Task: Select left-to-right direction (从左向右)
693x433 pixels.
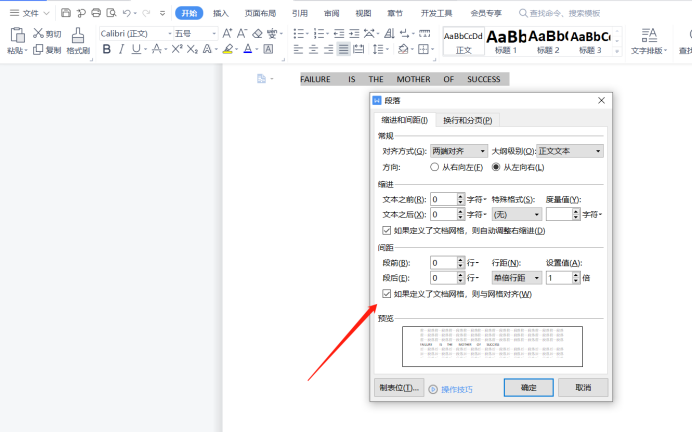Action: click(496, 167)
